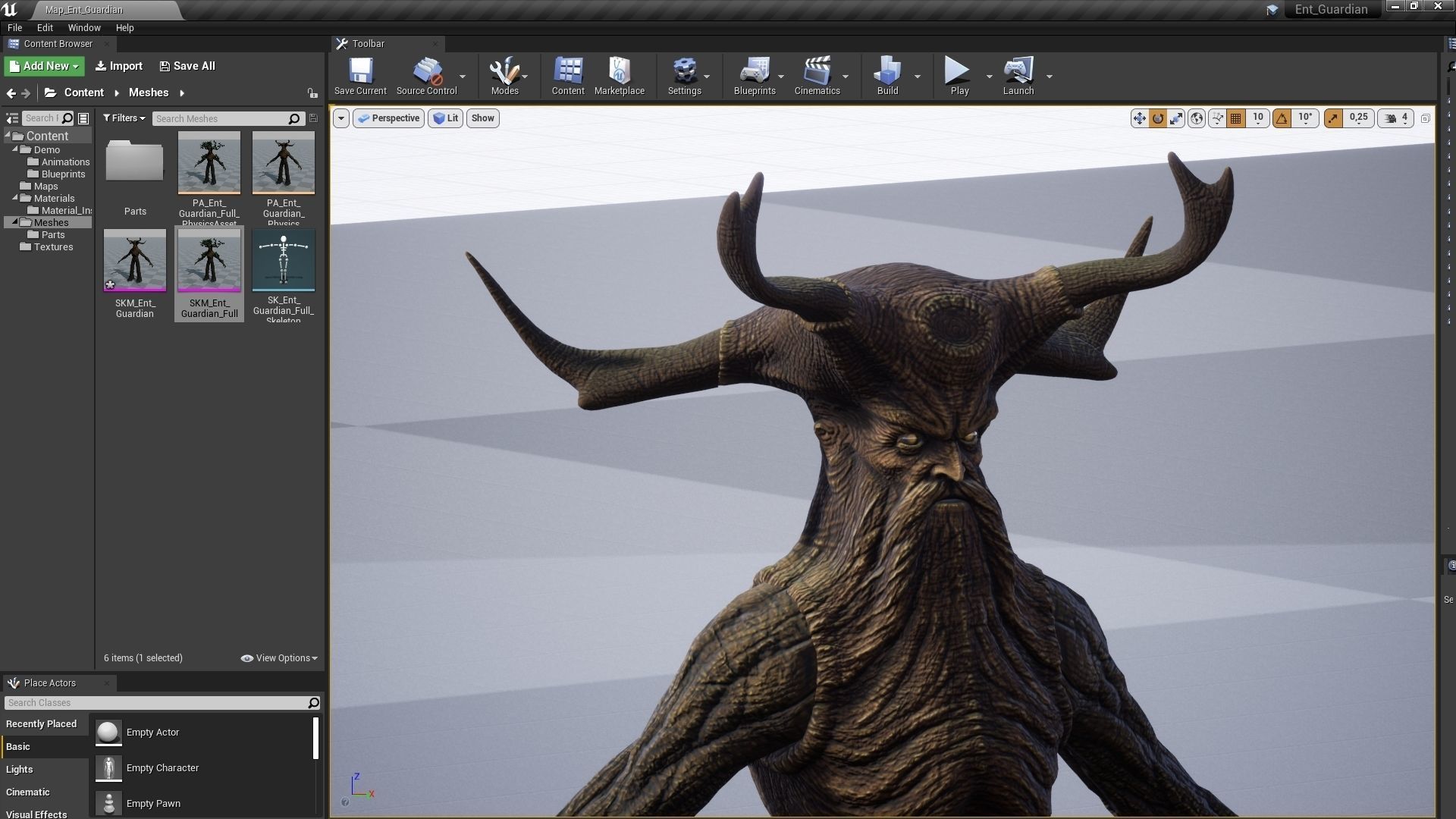Collapse the Meshes folder tree node
This screenshot has height=819, width=1456.
click(x=15, y=222)
